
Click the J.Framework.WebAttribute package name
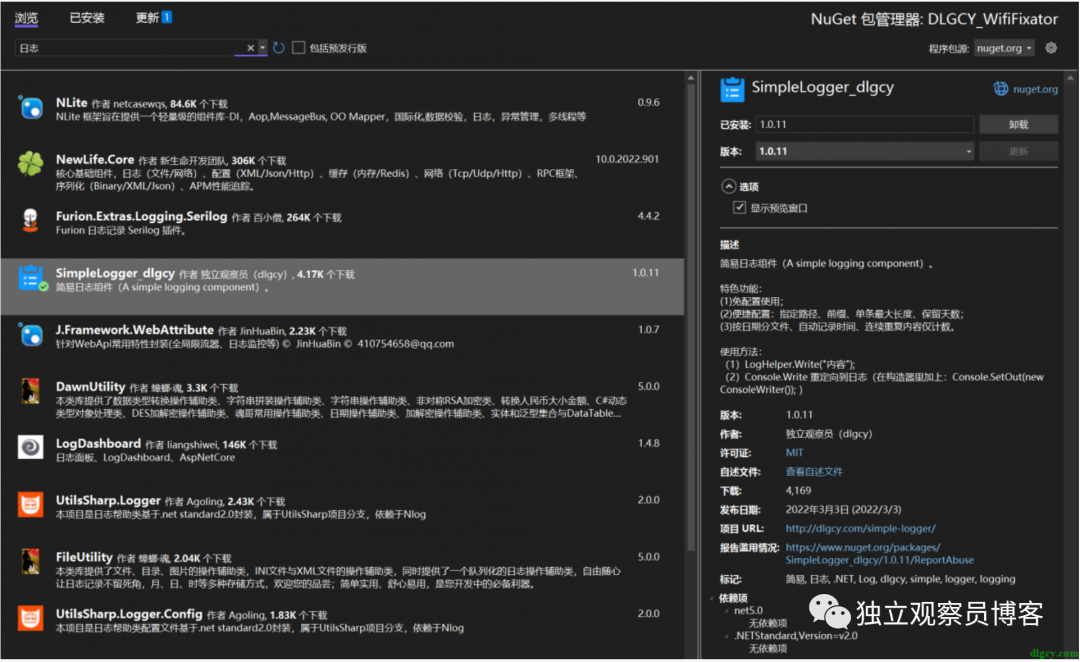click(135, 330)
